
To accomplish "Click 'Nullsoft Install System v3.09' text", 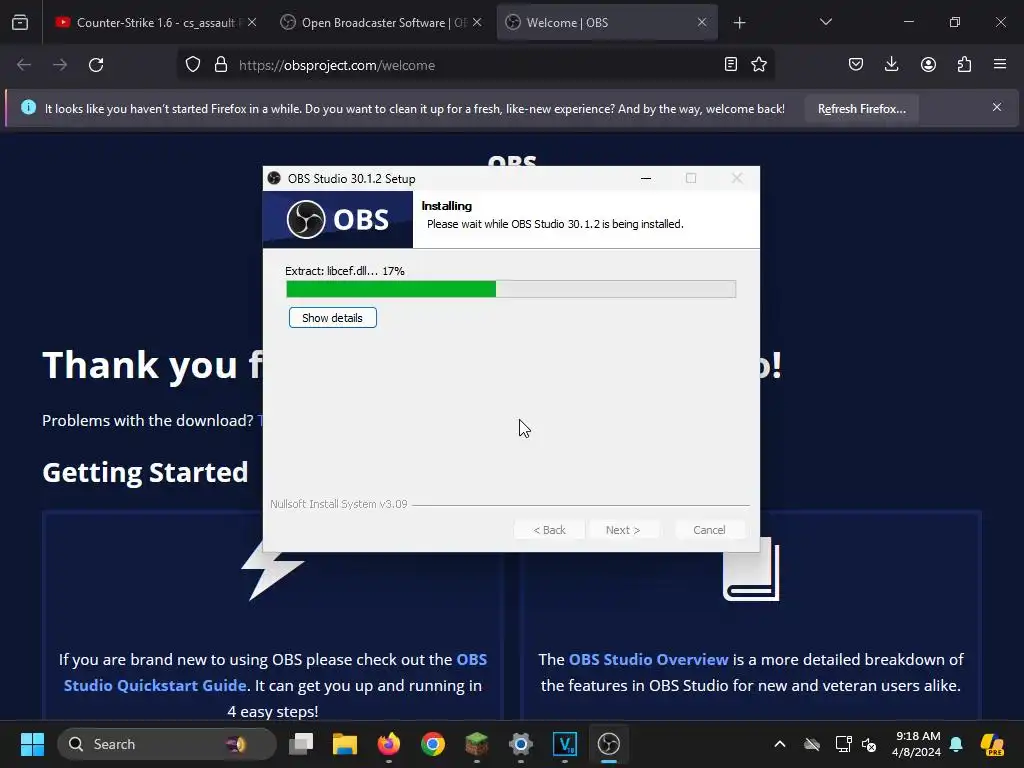I will [x=338, y=504].
